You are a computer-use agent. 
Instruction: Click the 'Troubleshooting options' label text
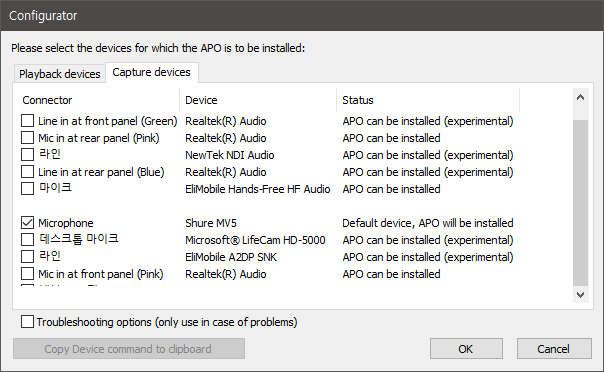click(x=167, y=322)
